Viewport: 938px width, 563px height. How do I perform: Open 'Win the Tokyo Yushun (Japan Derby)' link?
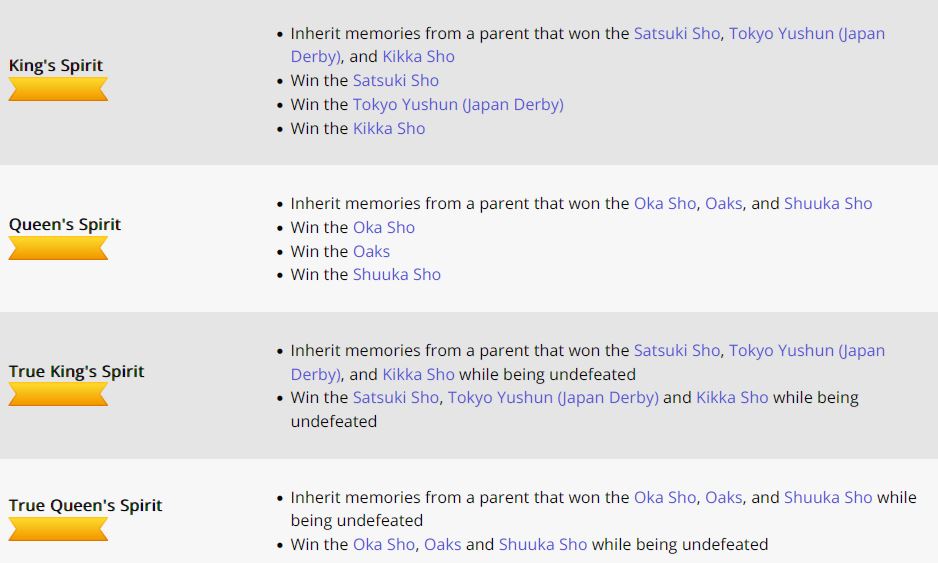[x=458, y=105]
